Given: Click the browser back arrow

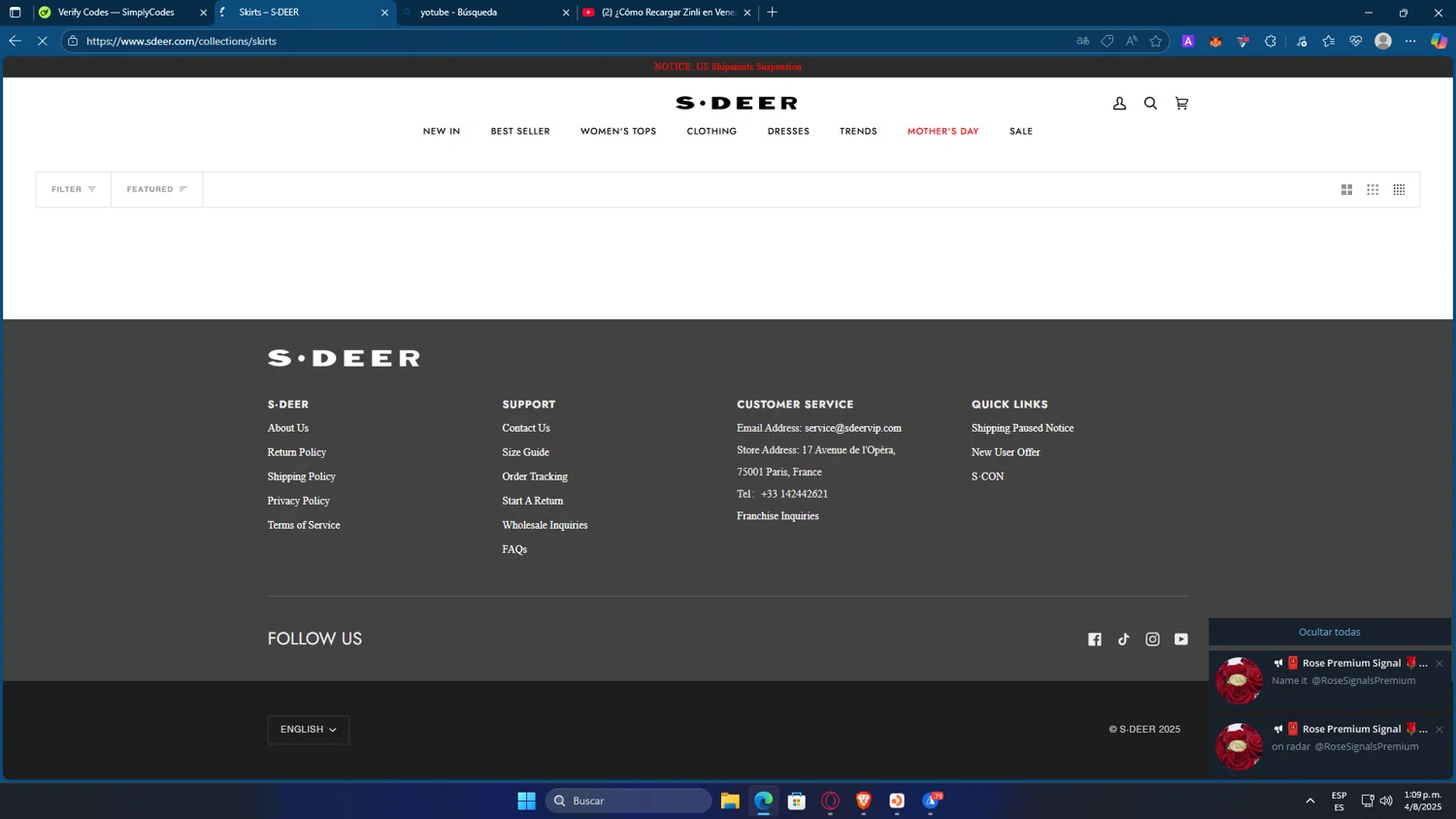Looking at the screenshot, I should pyautogui.click(x=15, y=41).
